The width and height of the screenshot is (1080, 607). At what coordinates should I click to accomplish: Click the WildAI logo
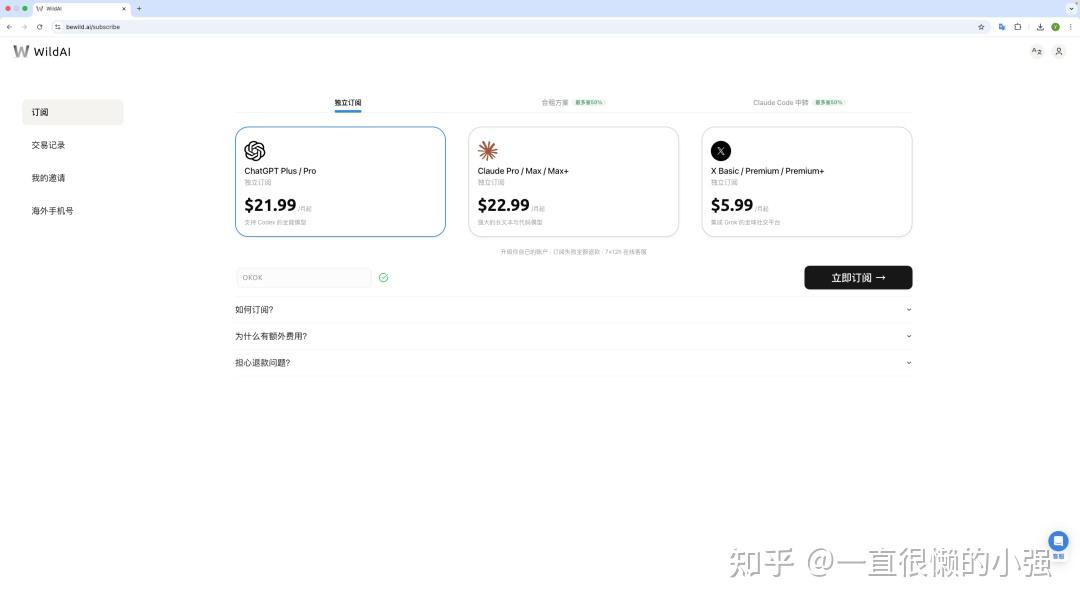(42, 52)
